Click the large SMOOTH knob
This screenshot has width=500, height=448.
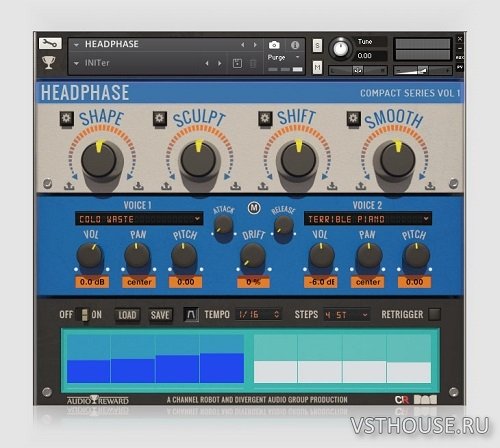(397, 160)
